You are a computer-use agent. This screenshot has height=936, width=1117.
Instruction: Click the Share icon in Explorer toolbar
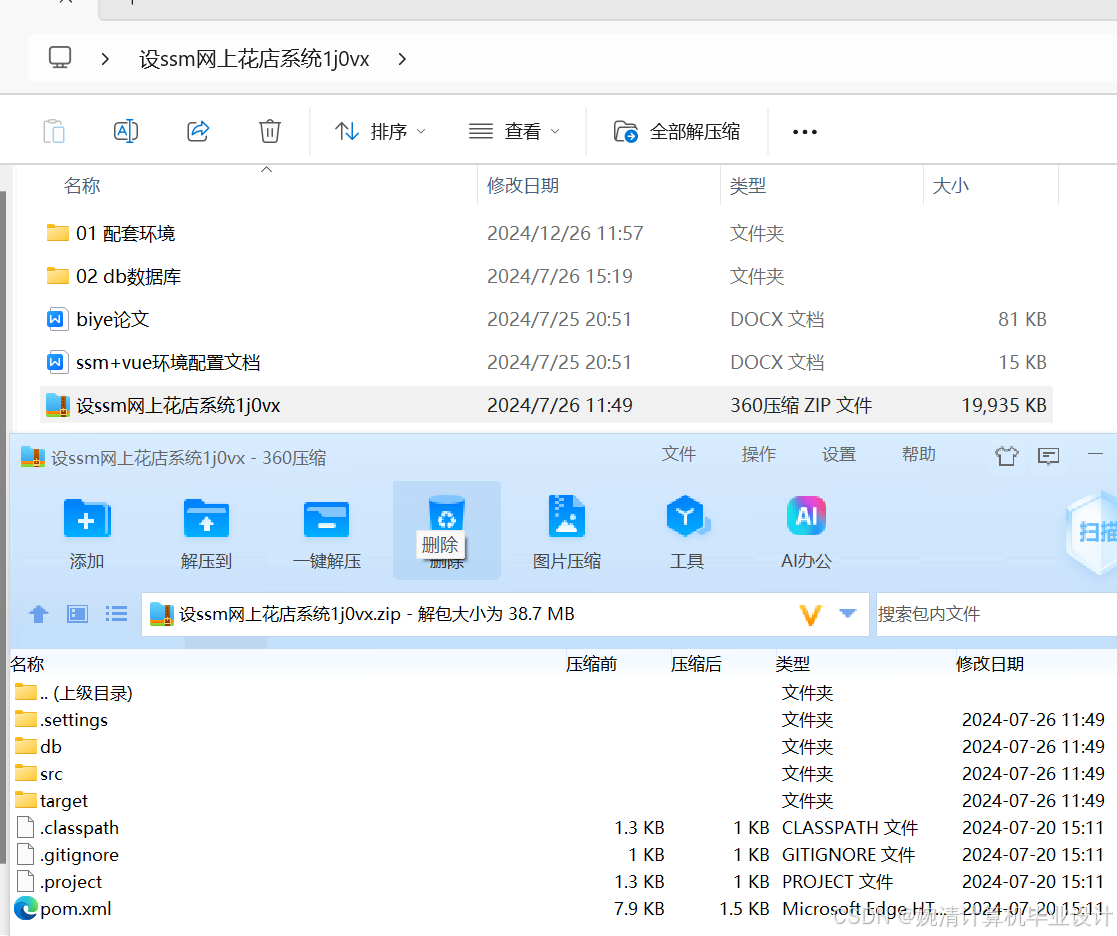point(198,131)
